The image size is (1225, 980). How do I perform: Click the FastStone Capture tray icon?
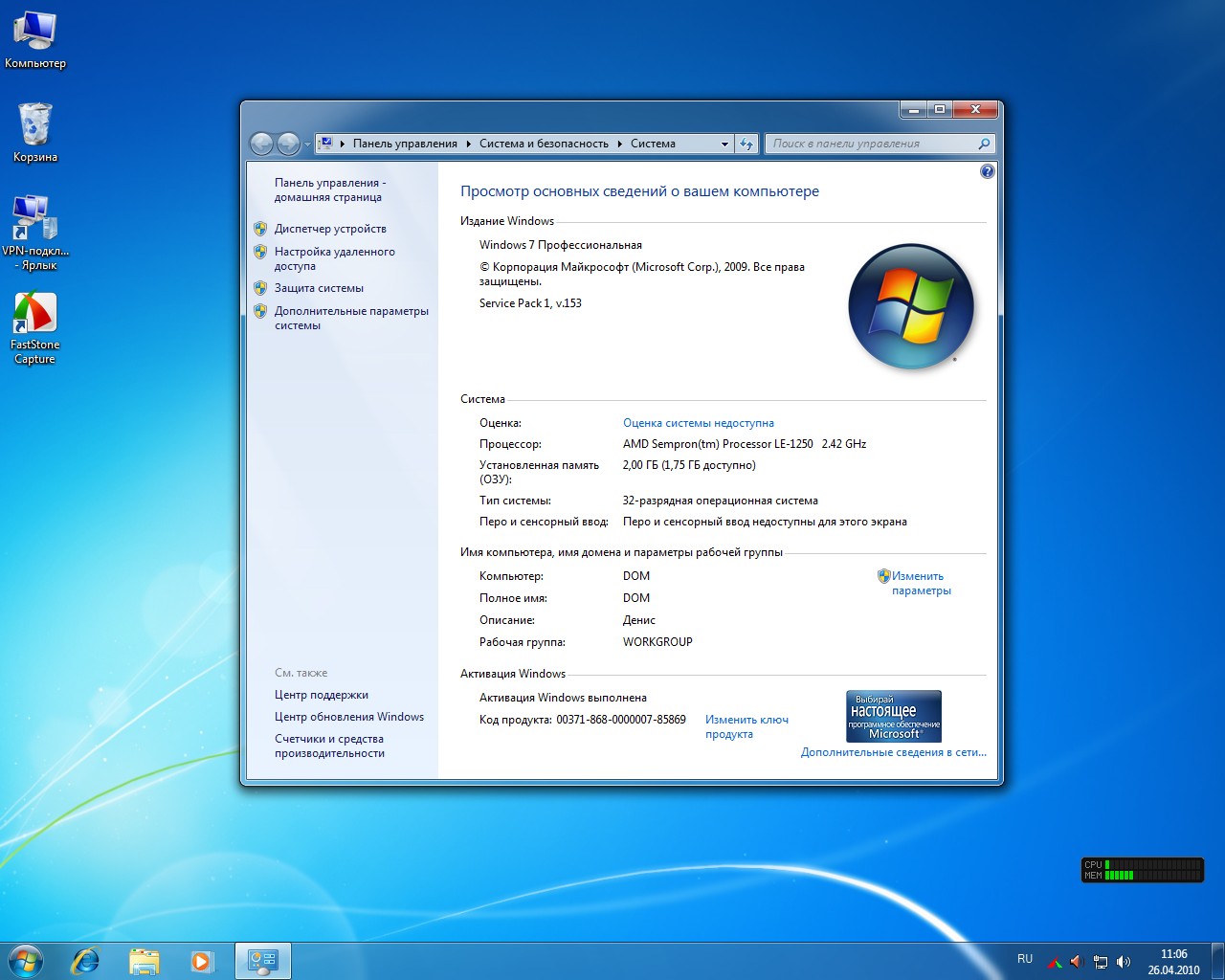(x=1054, y=961)
